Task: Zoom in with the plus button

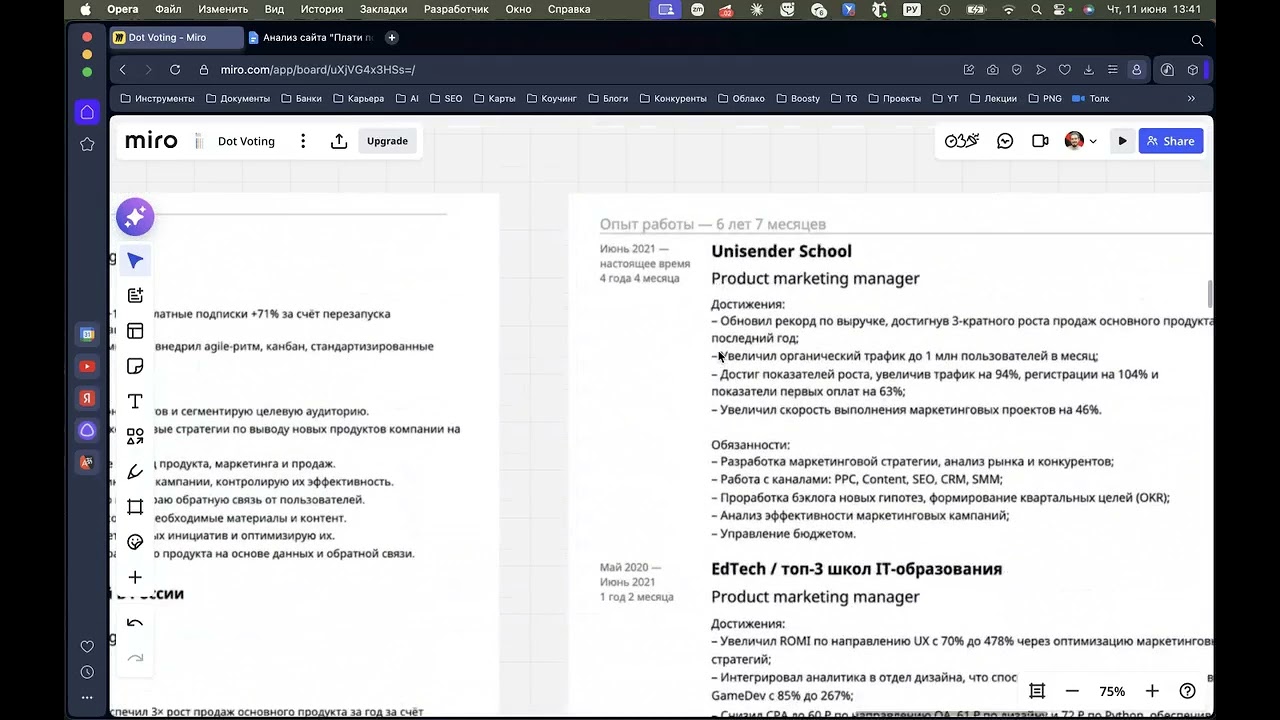Action: pyautogui.click(x=1152, y=691)
